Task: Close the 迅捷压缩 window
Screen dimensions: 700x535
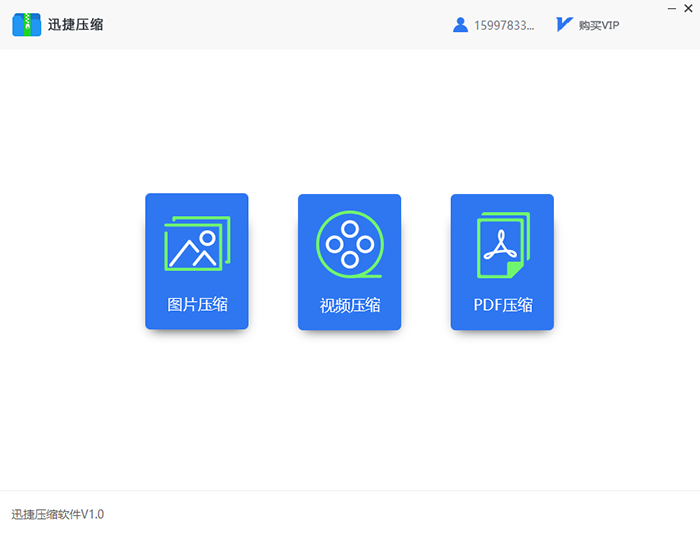Action: (x=688, y=8)
